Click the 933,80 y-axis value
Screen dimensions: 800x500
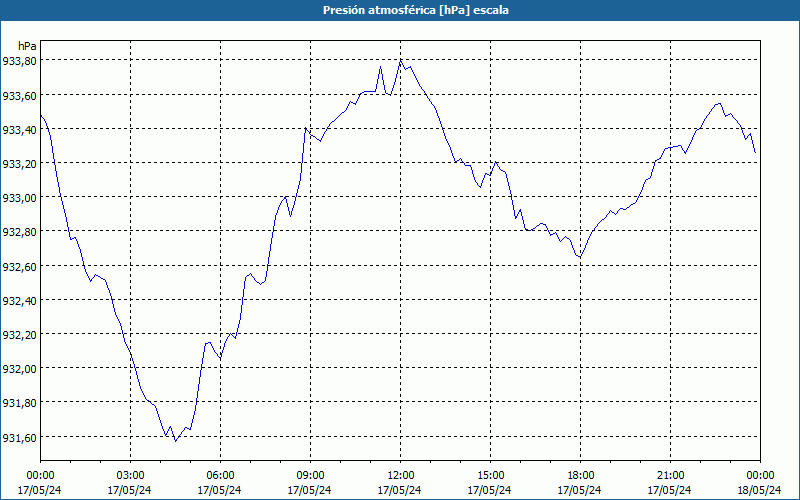pos(19,60)
